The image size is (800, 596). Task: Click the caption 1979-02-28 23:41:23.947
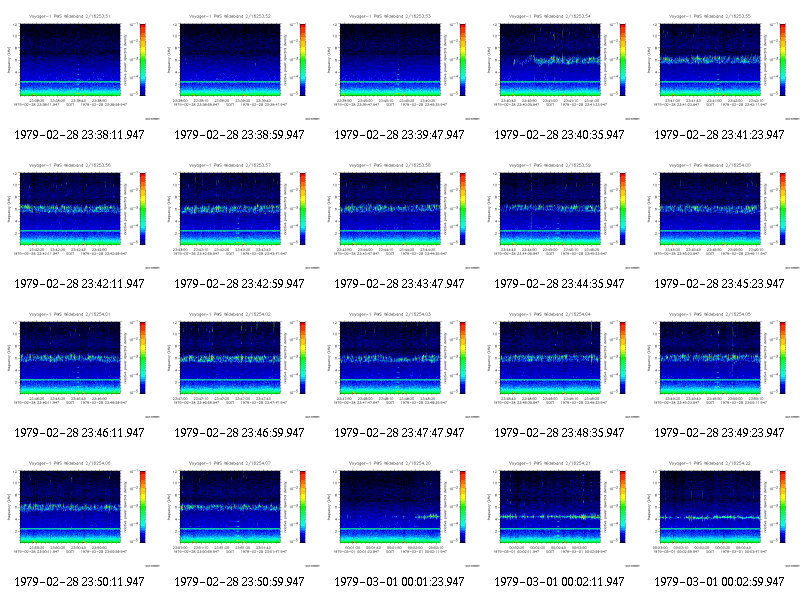[x=719, y=135]
